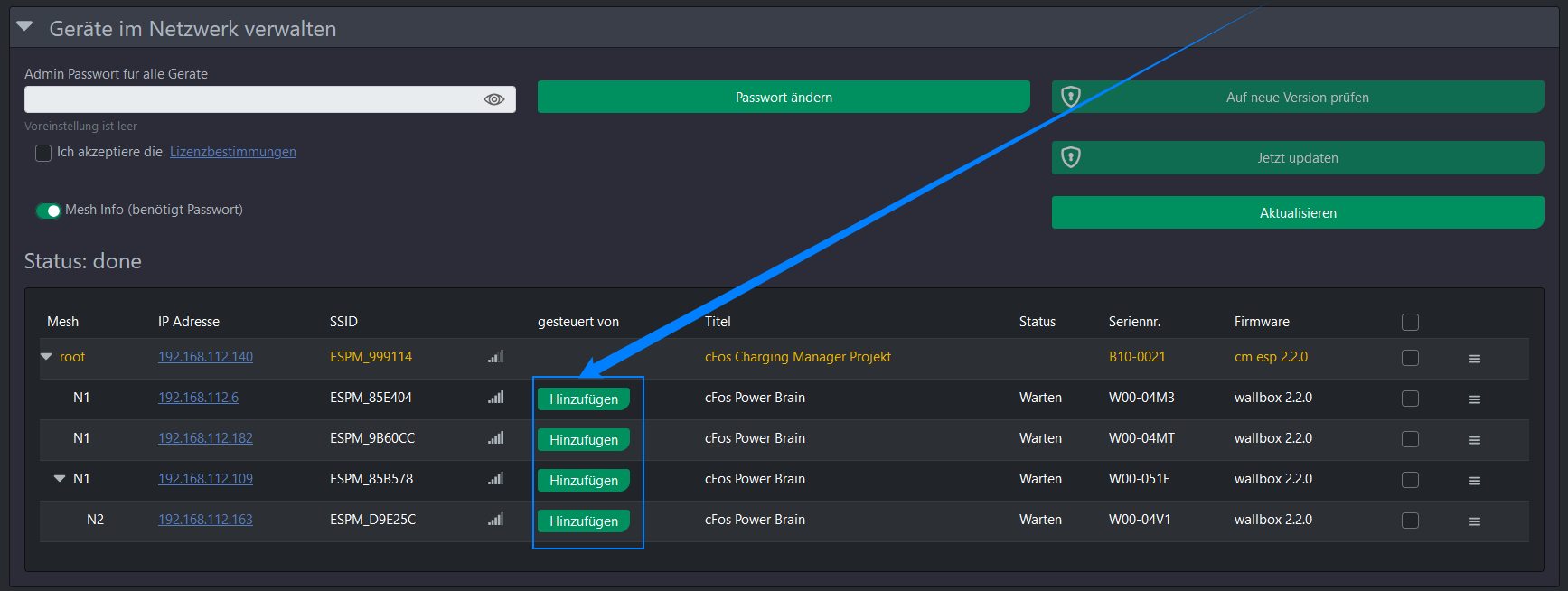The width and height of the screenshot is (1568, 591).
Task: Click firmware text 'cm esp 2.2.0'
Action: [1271, 357]
